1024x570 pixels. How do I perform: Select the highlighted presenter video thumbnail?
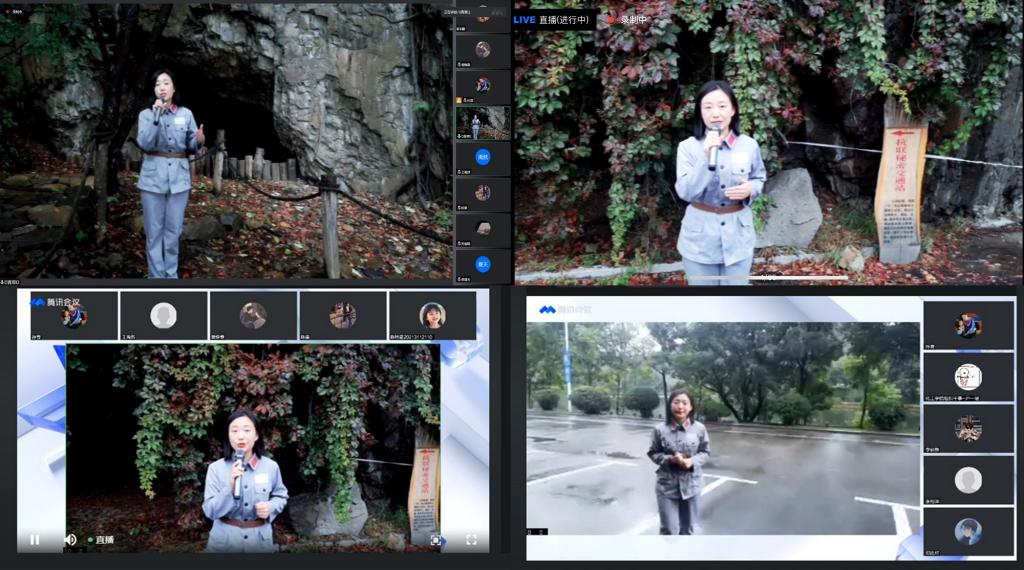click(482, 123)
